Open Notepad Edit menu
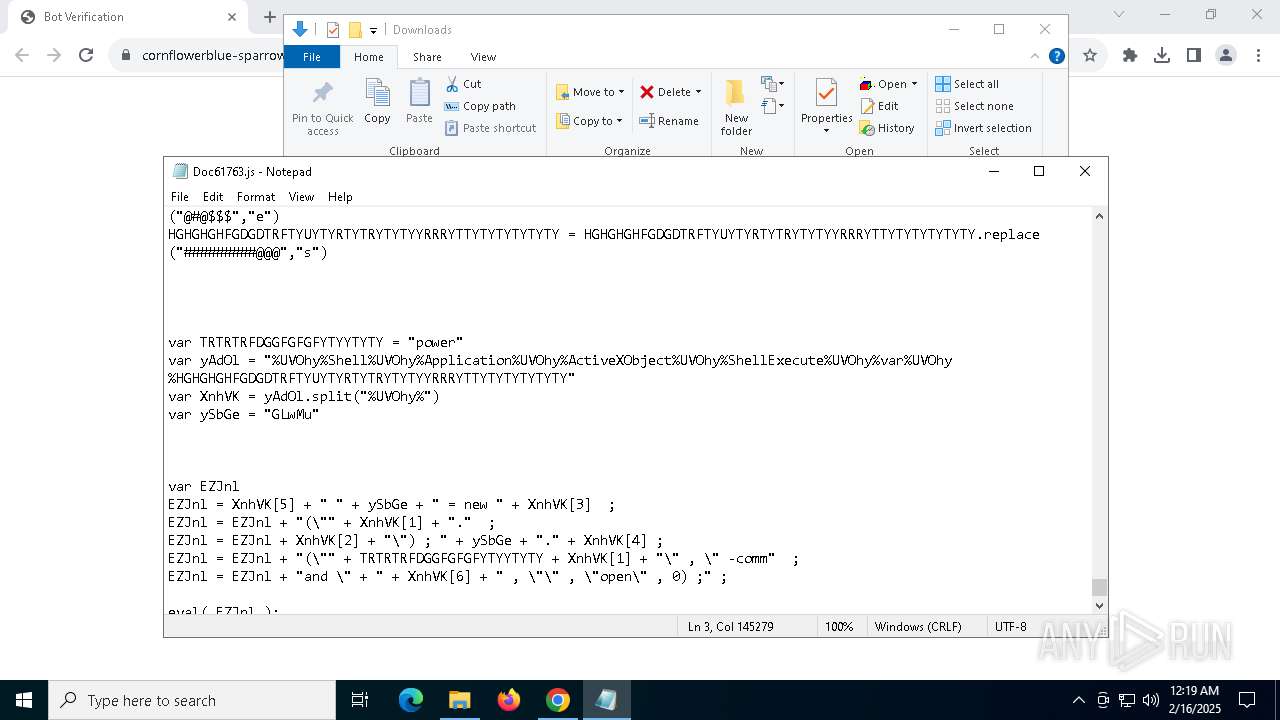Screen dimensions: 1280x720 tap(213, 197)
